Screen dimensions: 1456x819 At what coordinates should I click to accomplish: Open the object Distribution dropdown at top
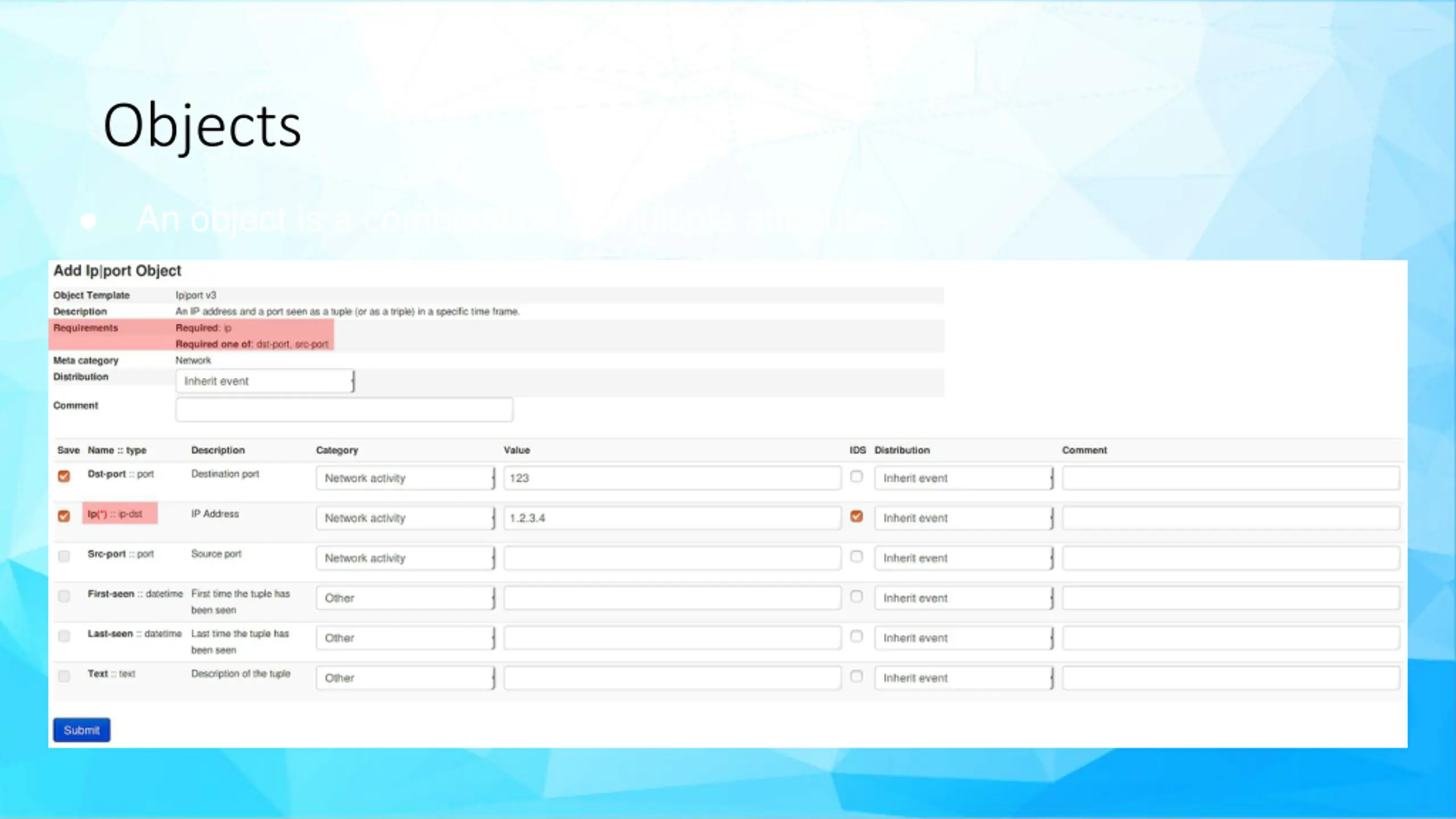click(x=265, y=381)
